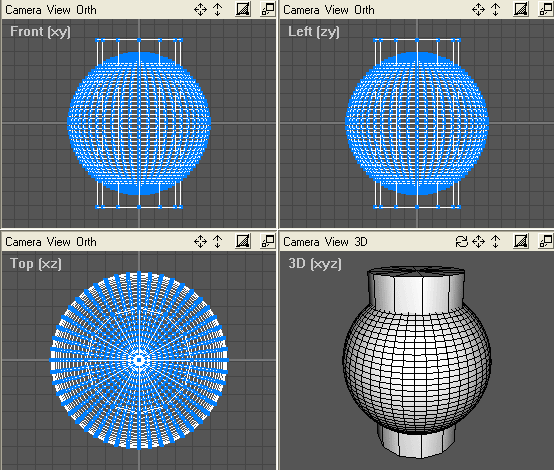Click the zoom arrow icon in the Top viewport
Viewport: 554px width, 470px height.
point(218,242)
